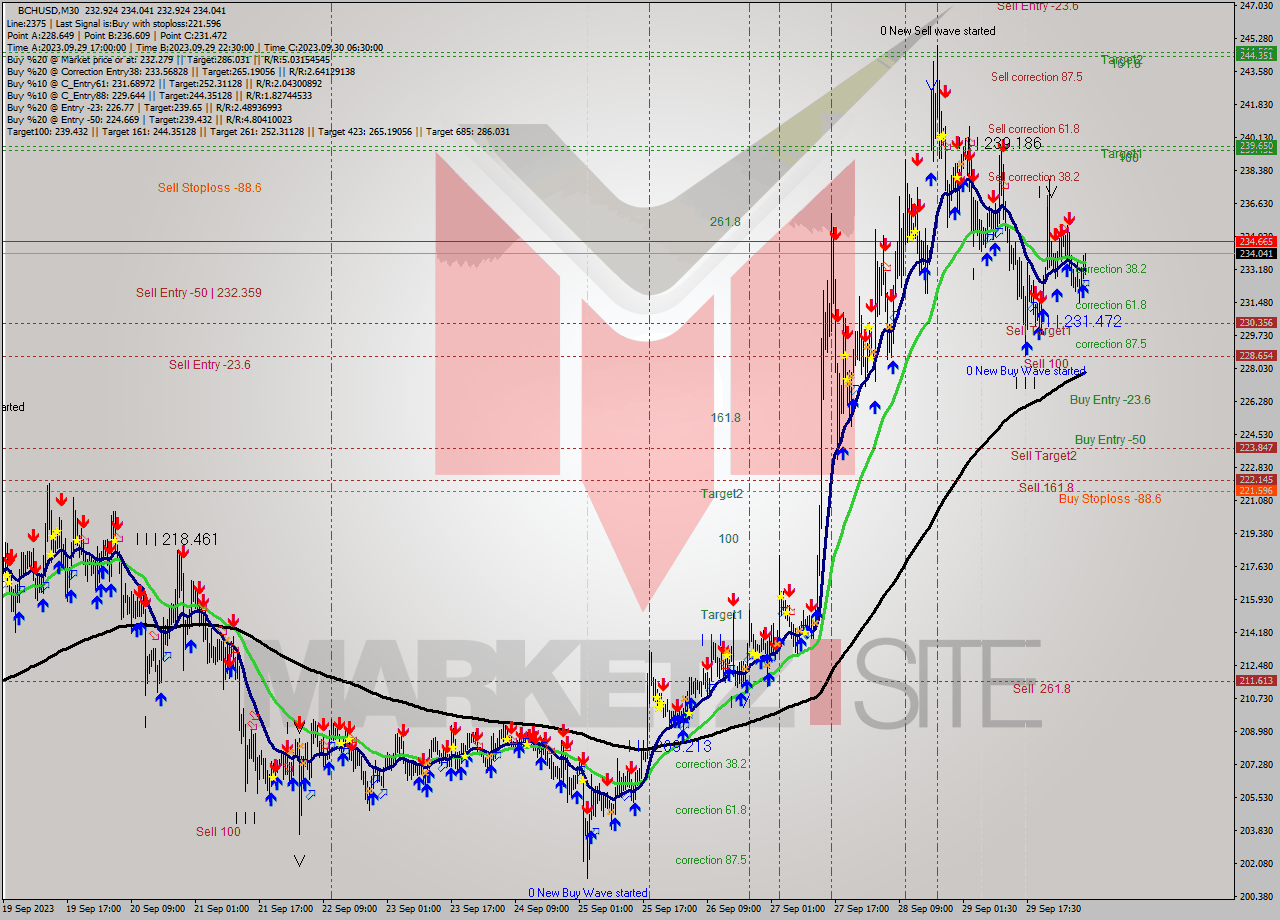Click the '21 Sep 17:00' time axis label
This screenshot has width=1280, height=920.
coord(287,909)
